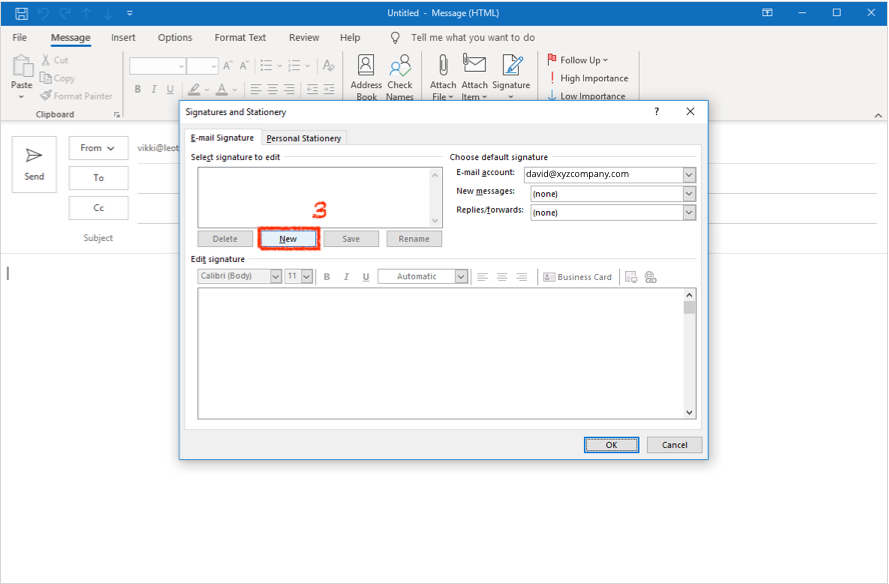The height and width of the screenshot is (584, 889).
Task: Toggle underline in Edit signature toolbar
Action: (366, 277)
